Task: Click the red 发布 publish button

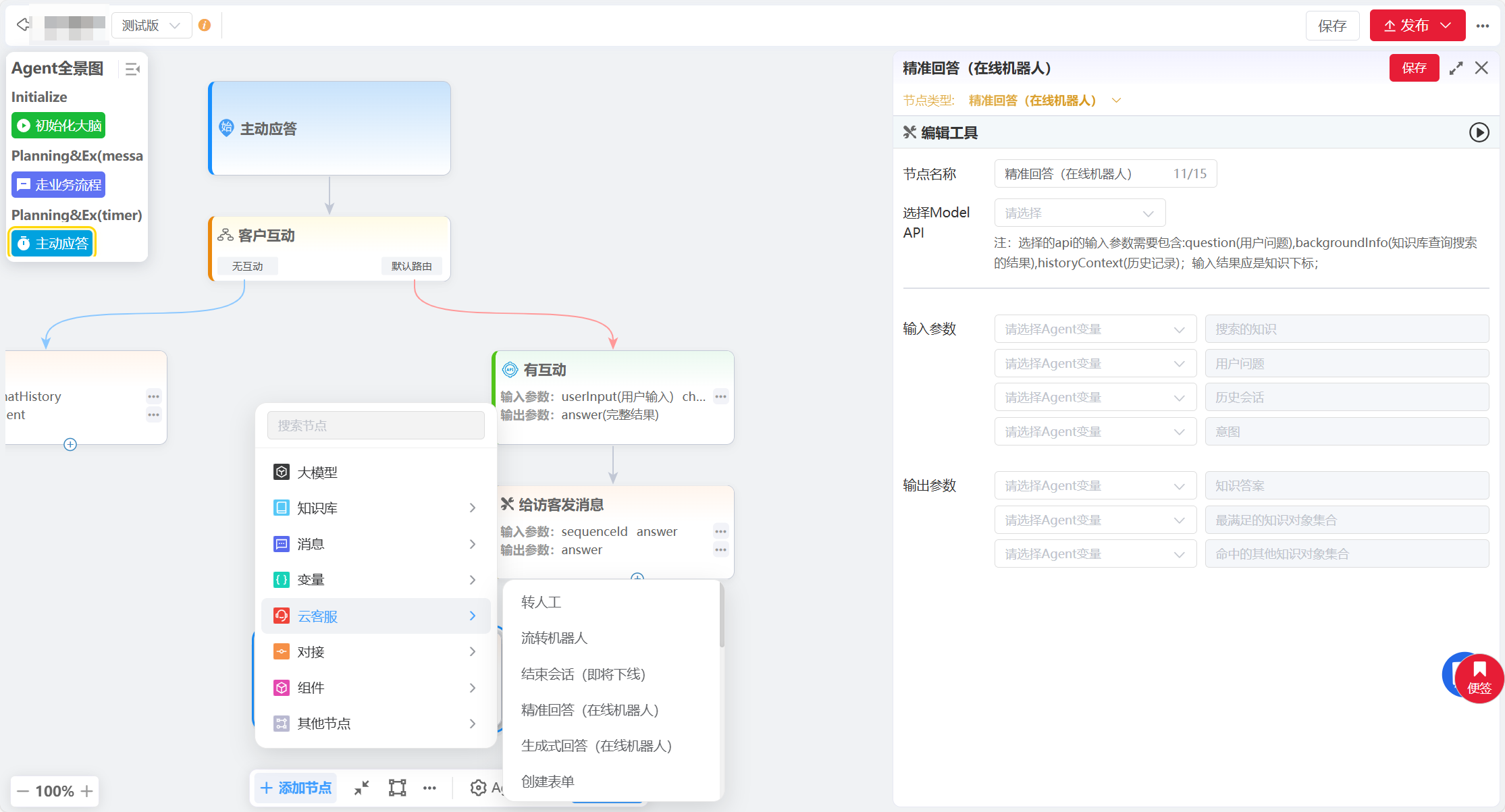Action: tap(1407, 26)
